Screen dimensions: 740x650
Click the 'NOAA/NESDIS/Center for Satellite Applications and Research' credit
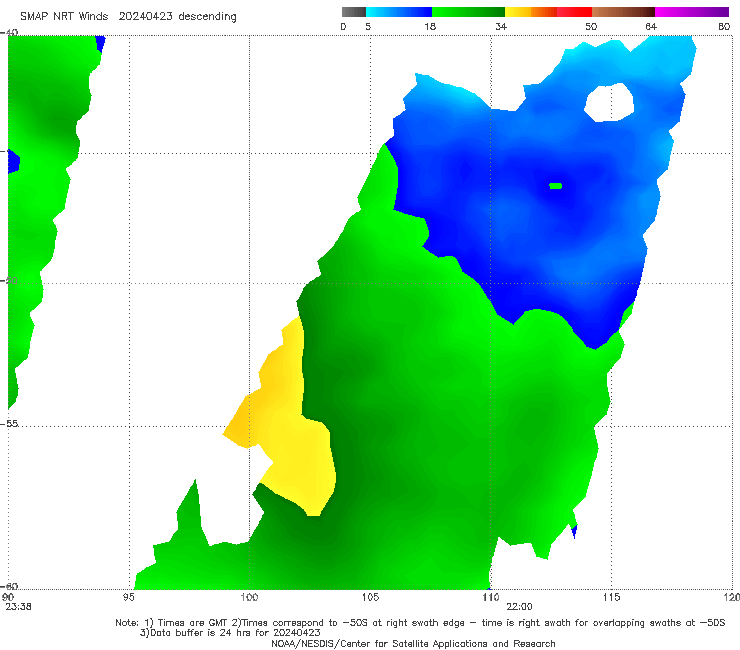tap(413, 643)
